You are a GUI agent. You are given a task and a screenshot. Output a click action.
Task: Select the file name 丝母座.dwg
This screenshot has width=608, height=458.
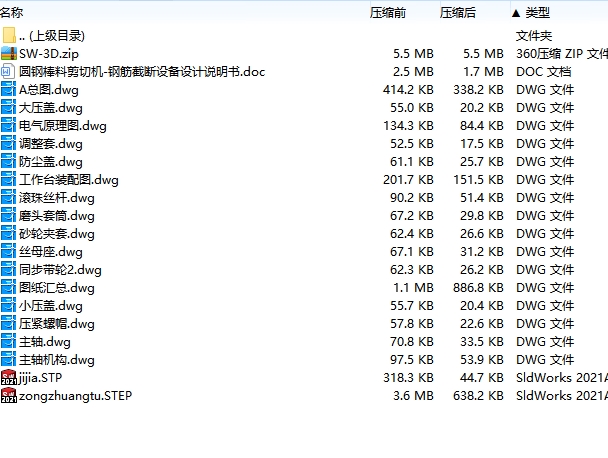point(51,252)
